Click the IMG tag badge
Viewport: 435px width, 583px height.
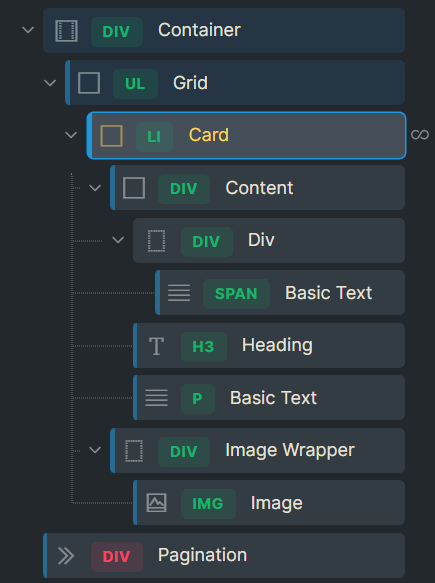(208, 504)
